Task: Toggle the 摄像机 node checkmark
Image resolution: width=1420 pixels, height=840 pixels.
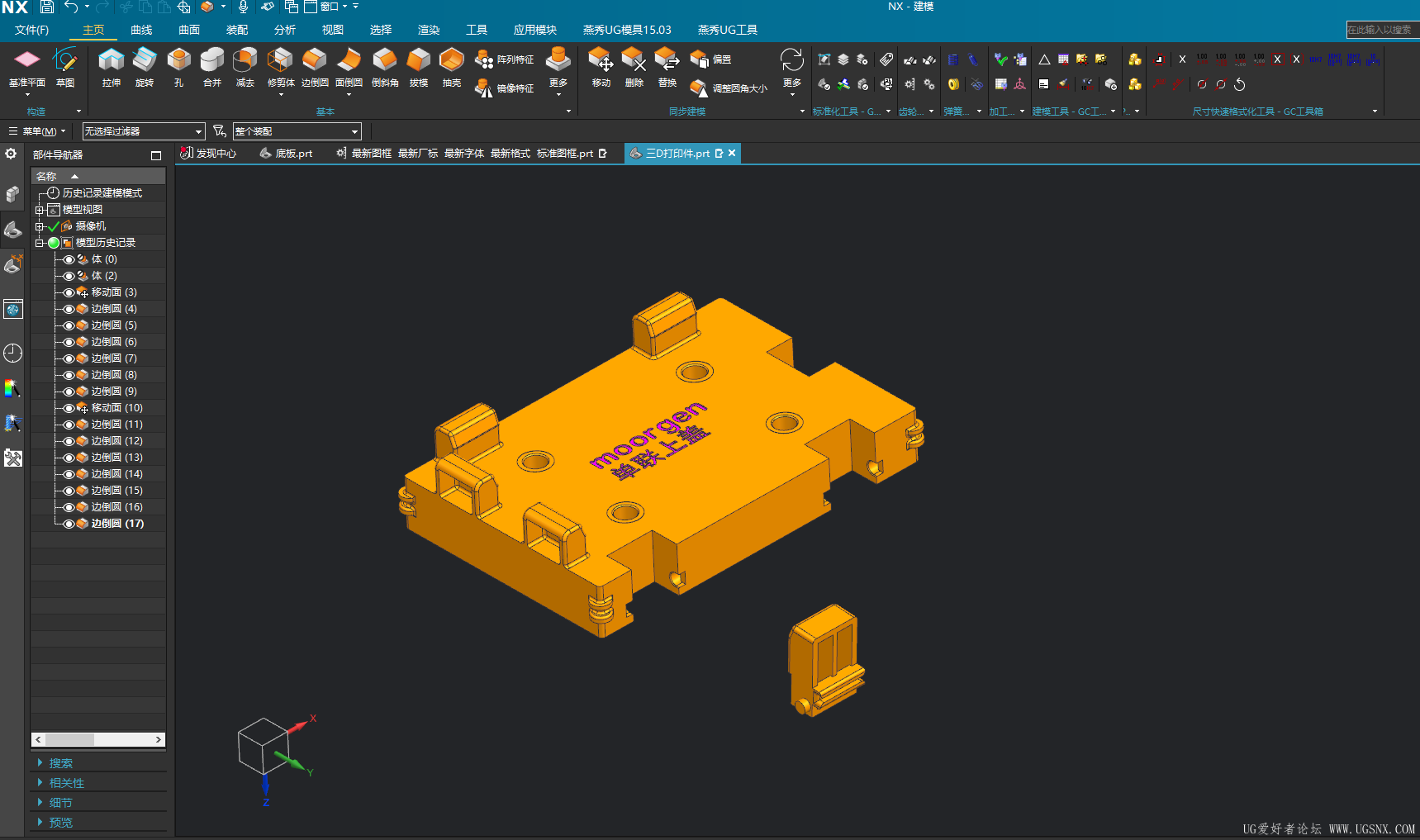Action: (55, 225)
